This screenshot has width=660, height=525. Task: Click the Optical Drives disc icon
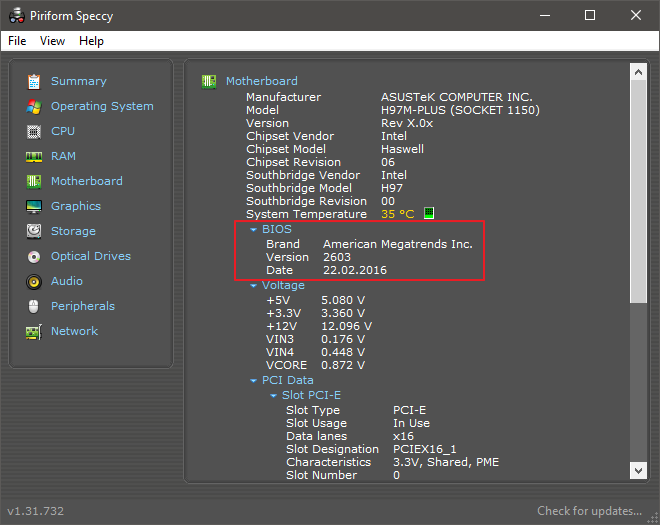point(34,256)
